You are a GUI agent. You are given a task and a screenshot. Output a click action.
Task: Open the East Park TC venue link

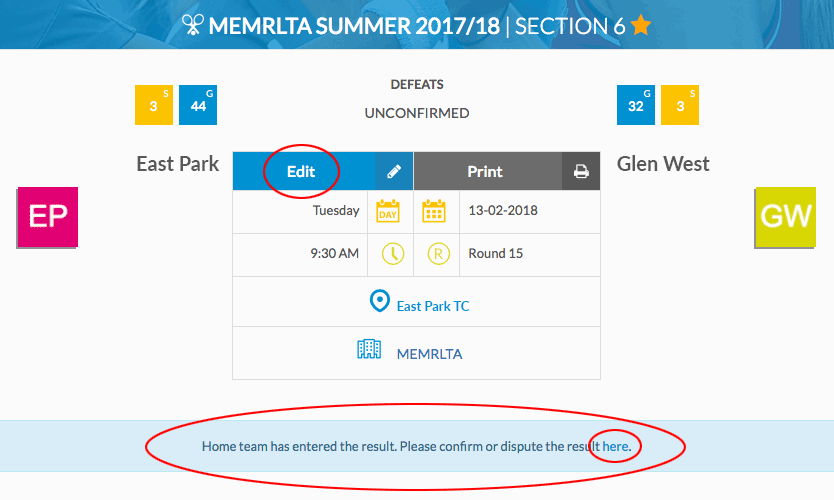[433, 306]
